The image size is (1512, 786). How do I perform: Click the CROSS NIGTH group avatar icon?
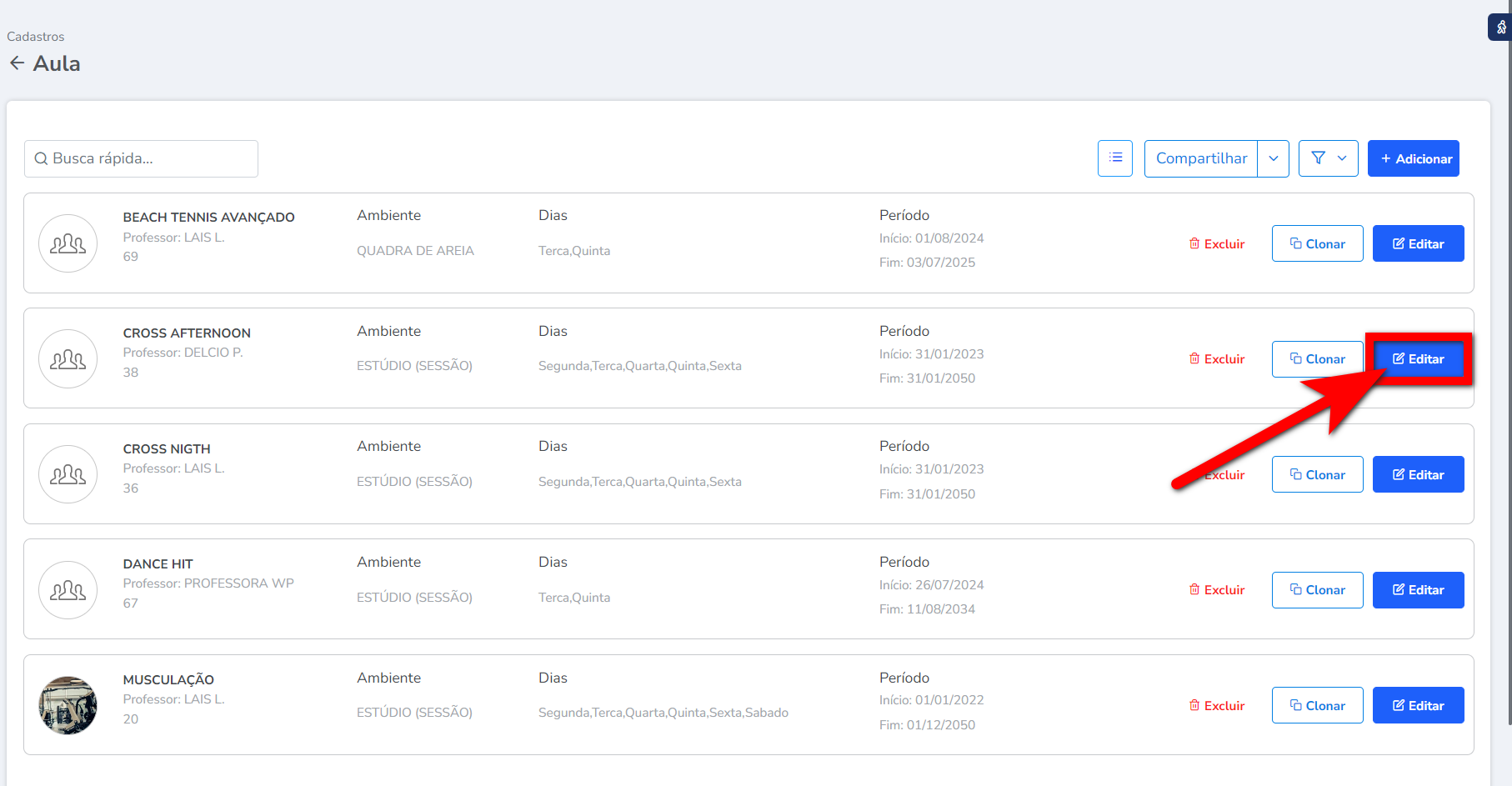tap(68, 474)
